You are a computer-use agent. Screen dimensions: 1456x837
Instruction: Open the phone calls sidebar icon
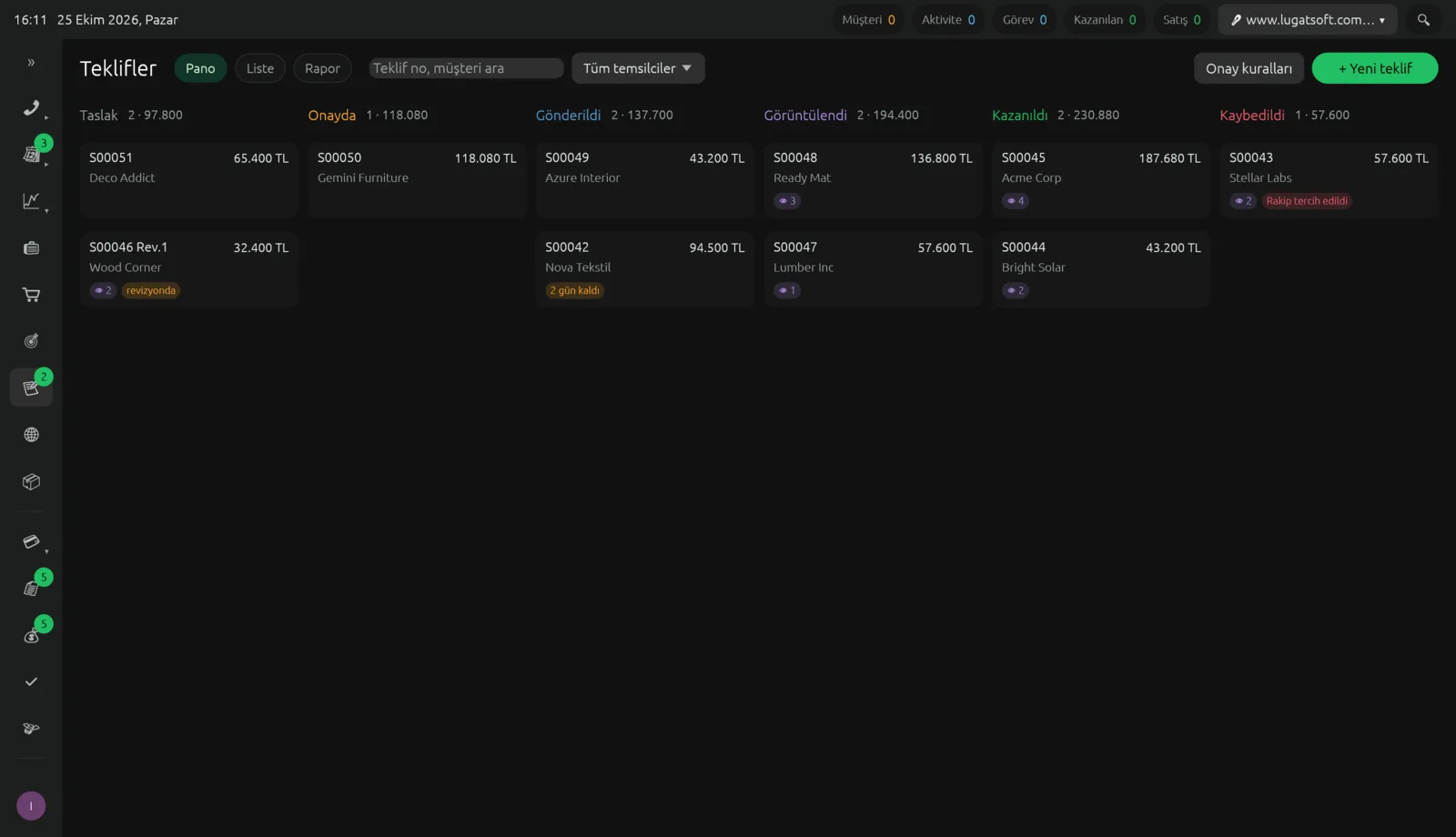pos(31,107)
